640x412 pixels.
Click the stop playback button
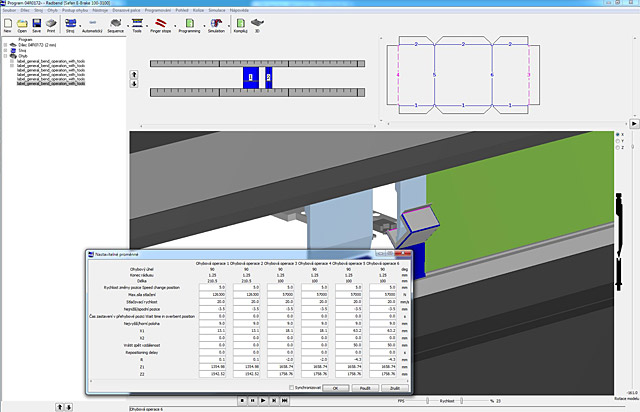click(242, 401)
